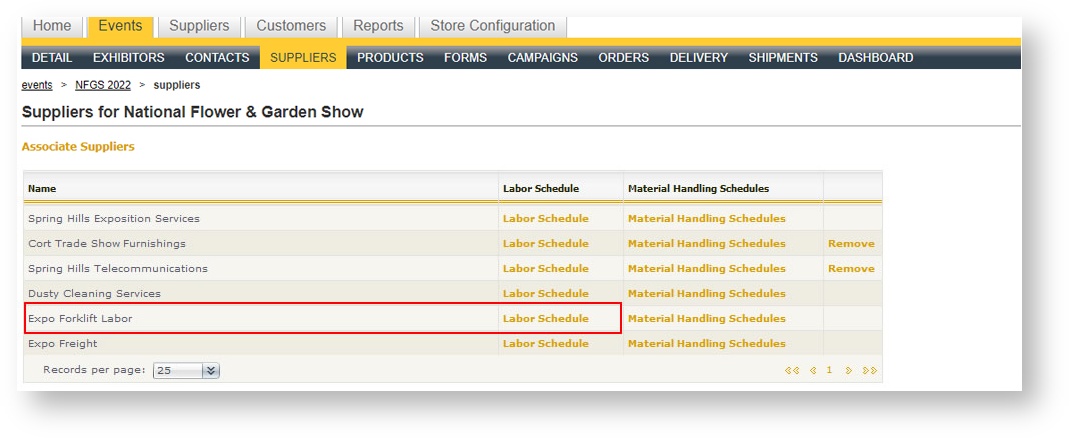Jump to the last page of records
Image resolution: width=1070 pixels, height=439 pixels.
(x=869, y=370)
